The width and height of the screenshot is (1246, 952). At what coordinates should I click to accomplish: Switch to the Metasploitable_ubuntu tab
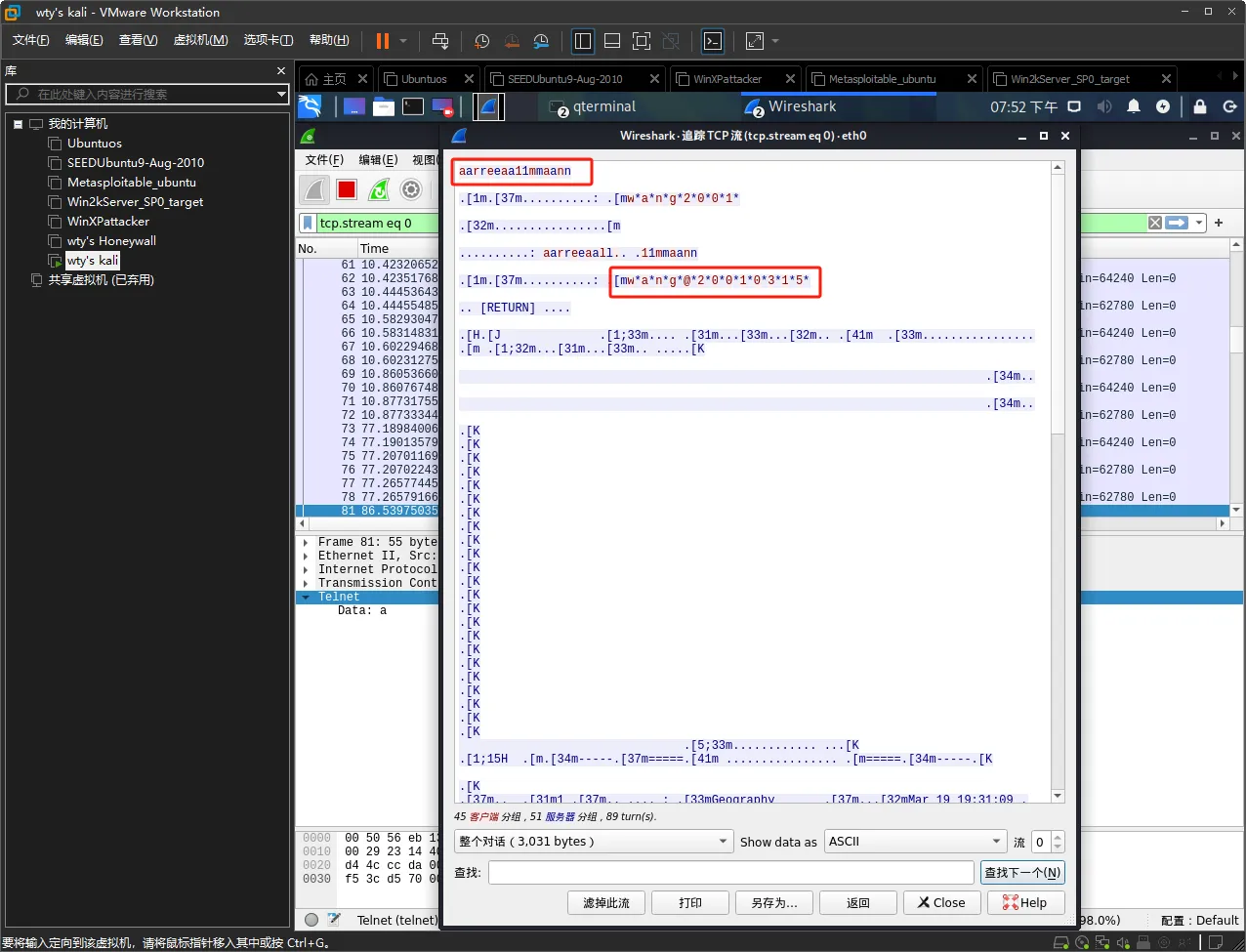pos(893,79)
